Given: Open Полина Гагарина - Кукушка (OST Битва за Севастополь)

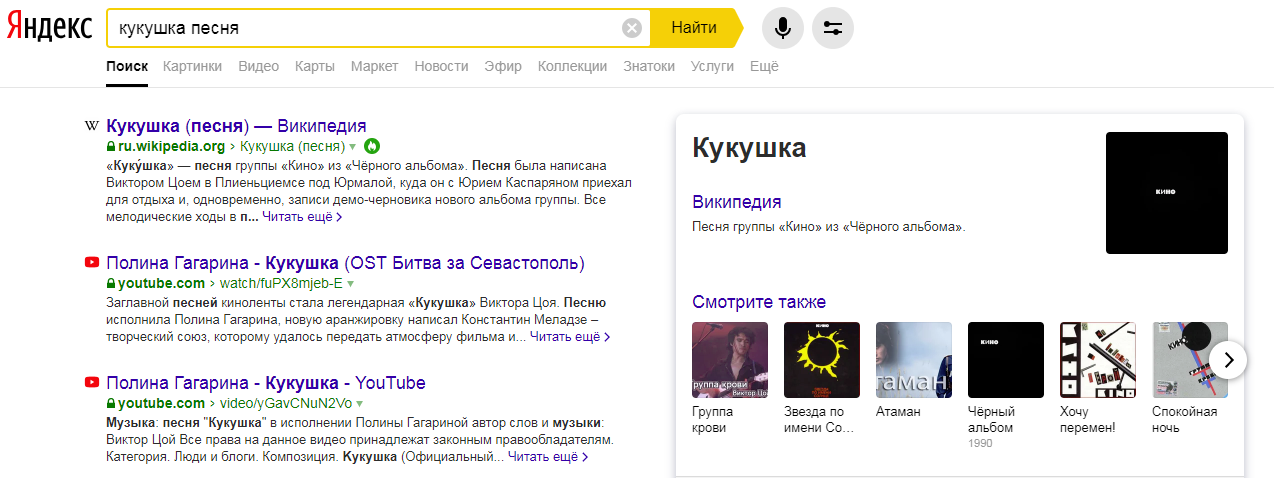Looking at the screenshot, I should tap(345, 263).
